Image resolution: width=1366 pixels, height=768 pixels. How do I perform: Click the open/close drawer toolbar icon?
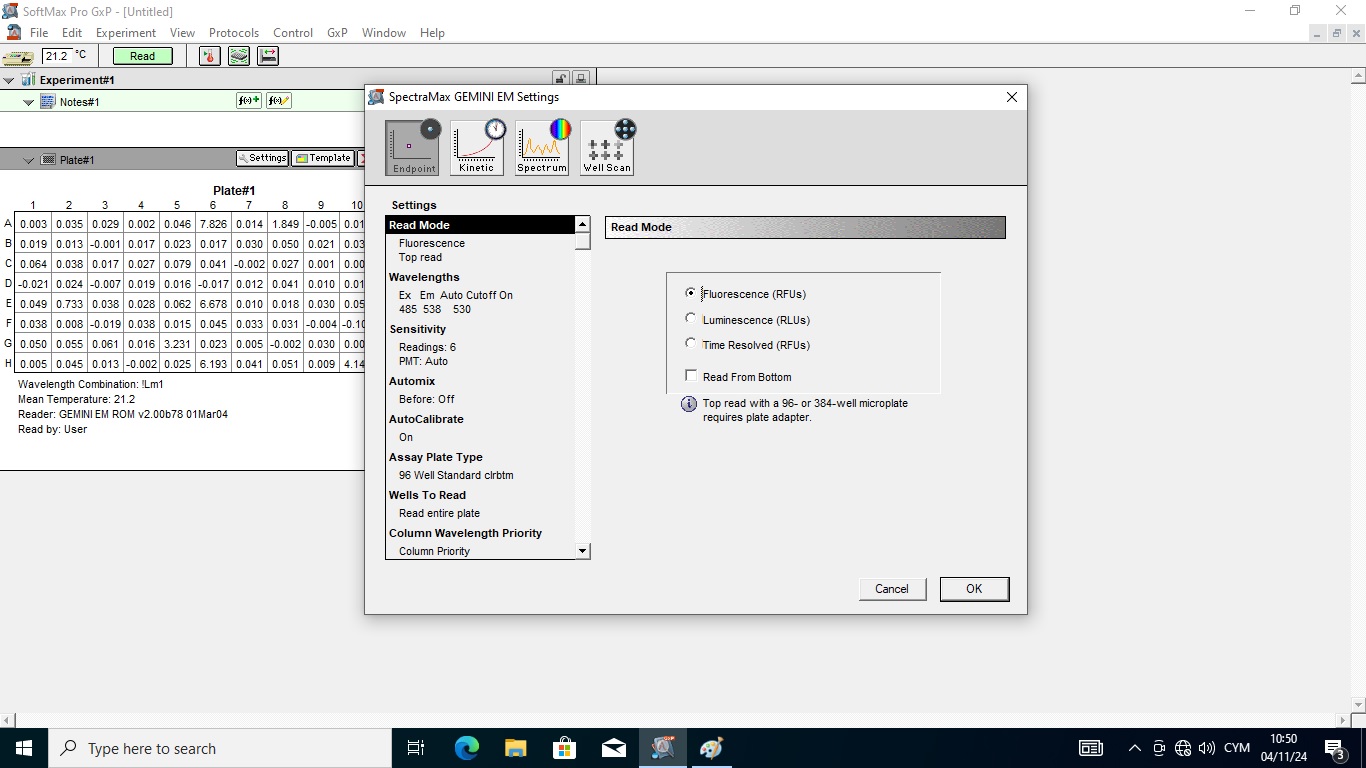click(x=268, y=56)
